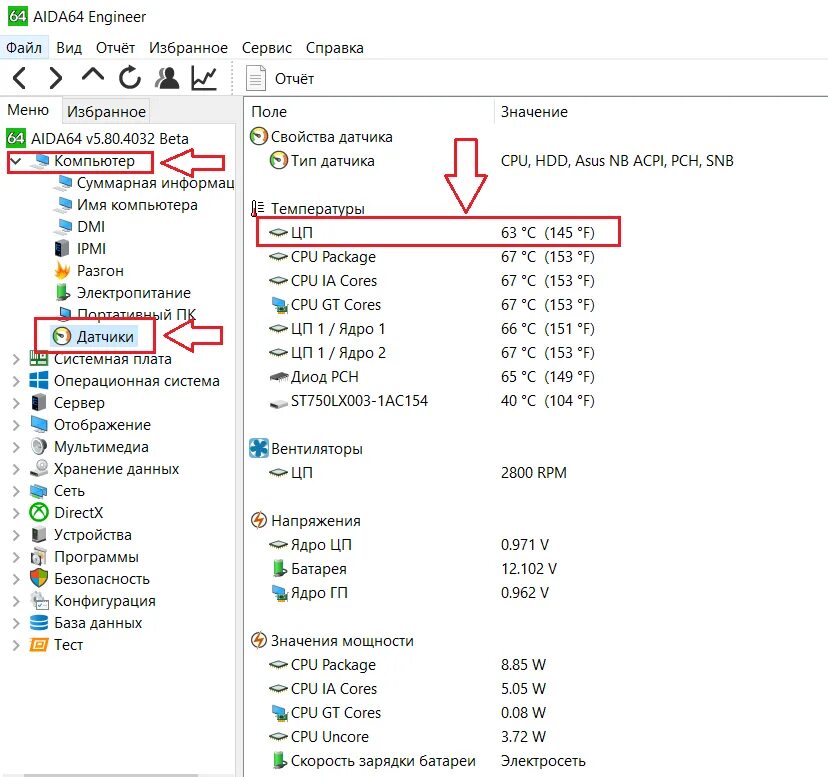Click the monitor icon for Отображение
828x777 pixels.
(x=39, y=425)
